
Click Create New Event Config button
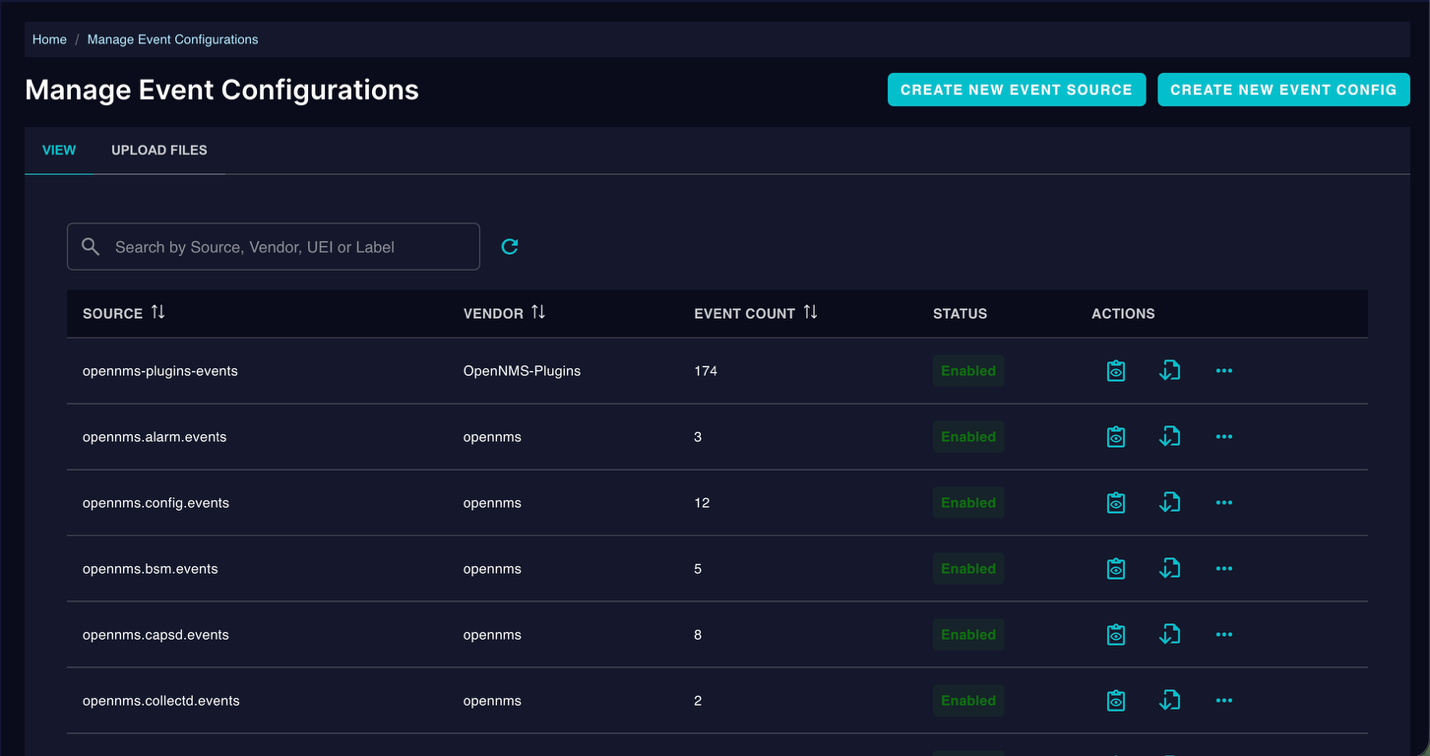tap(1284, 89)
